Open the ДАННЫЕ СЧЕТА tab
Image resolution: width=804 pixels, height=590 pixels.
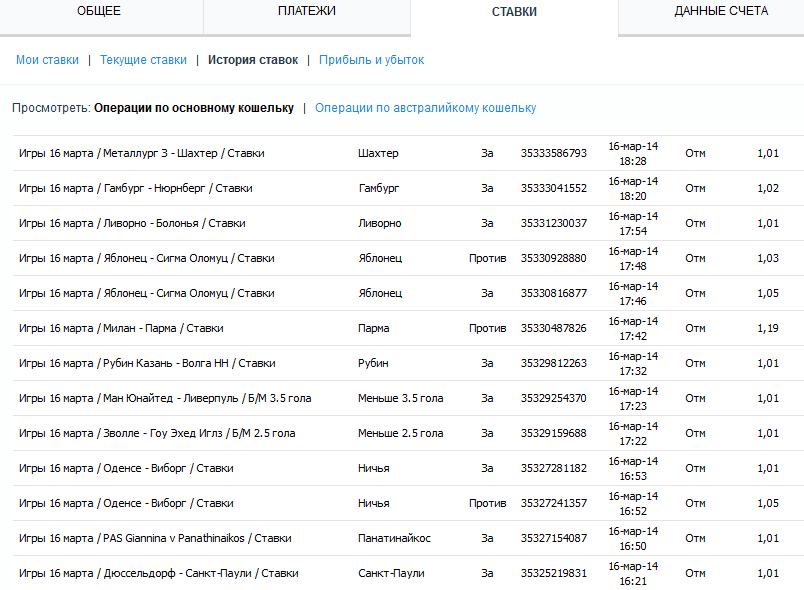pos(721,11)
